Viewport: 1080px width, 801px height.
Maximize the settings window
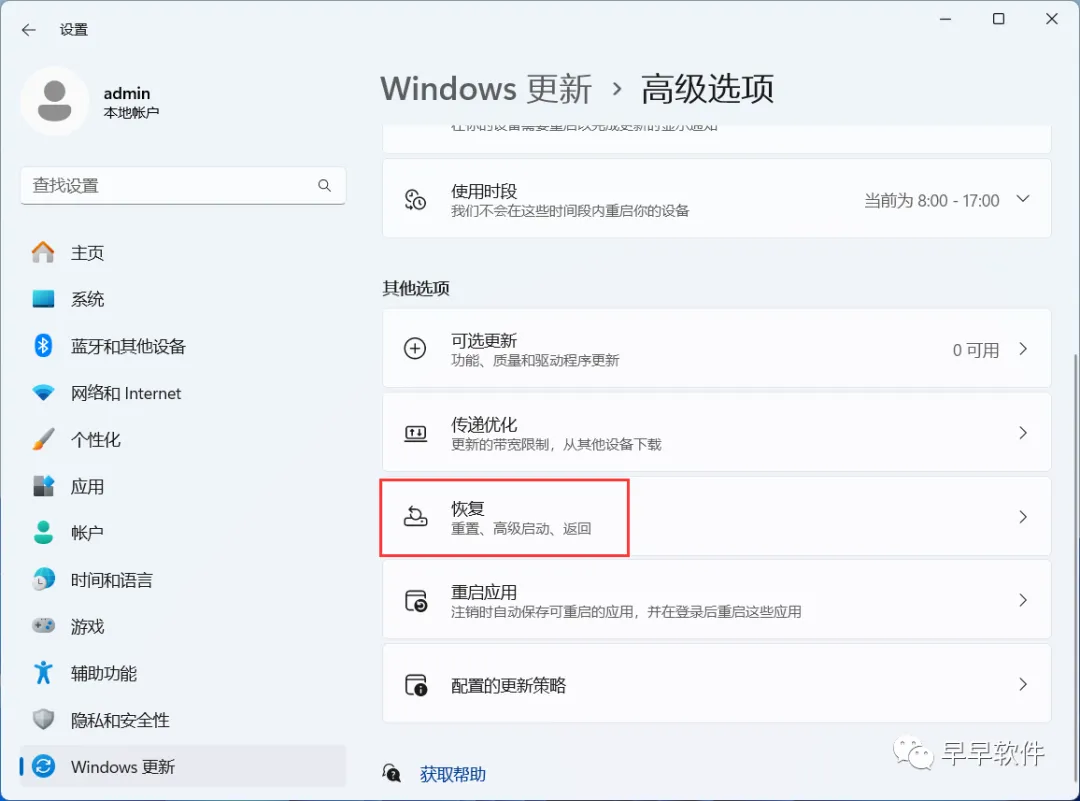pyautogui.click(x=998, y=19)
